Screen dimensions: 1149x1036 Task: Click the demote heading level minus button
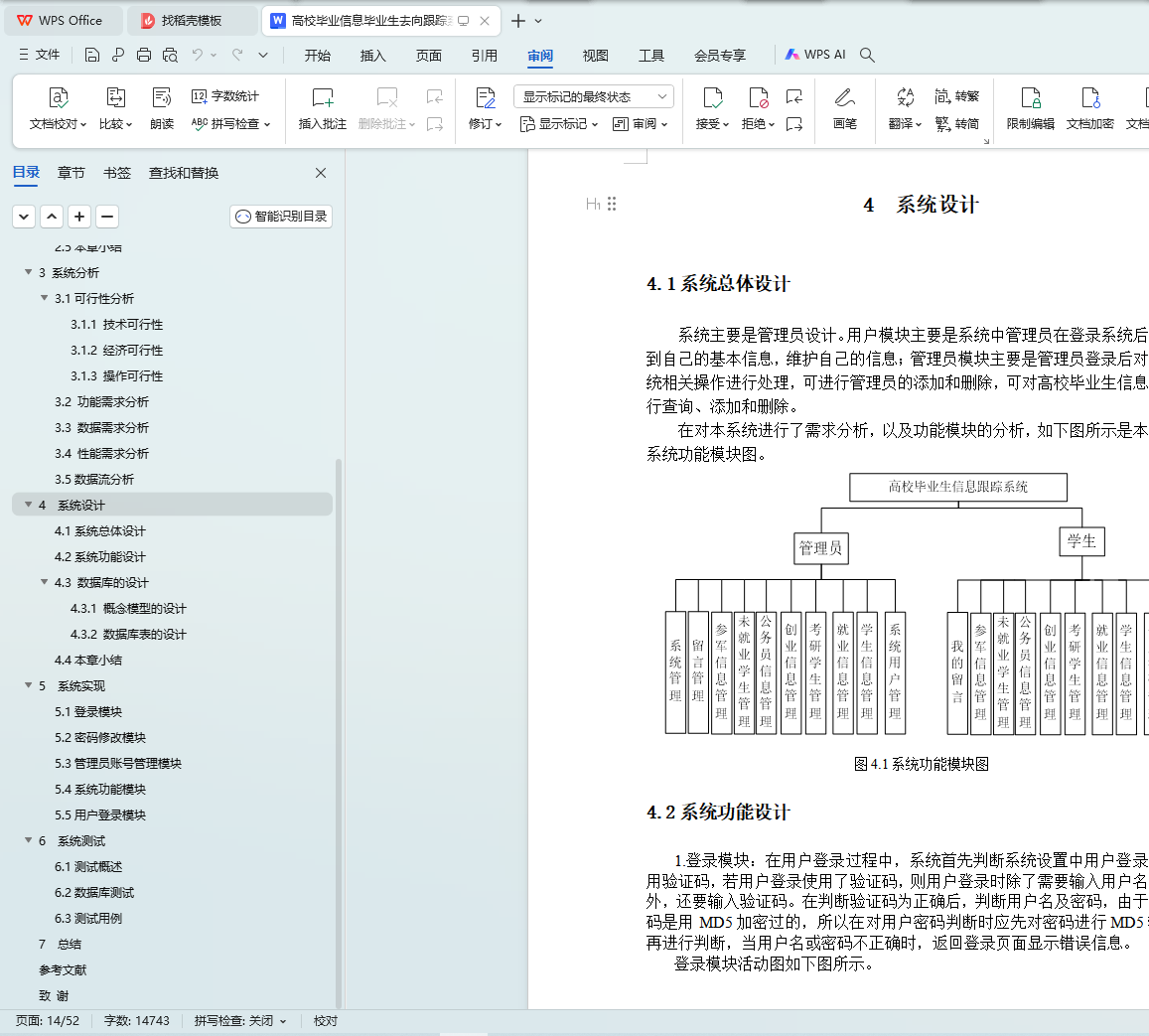tap(107, 217)
